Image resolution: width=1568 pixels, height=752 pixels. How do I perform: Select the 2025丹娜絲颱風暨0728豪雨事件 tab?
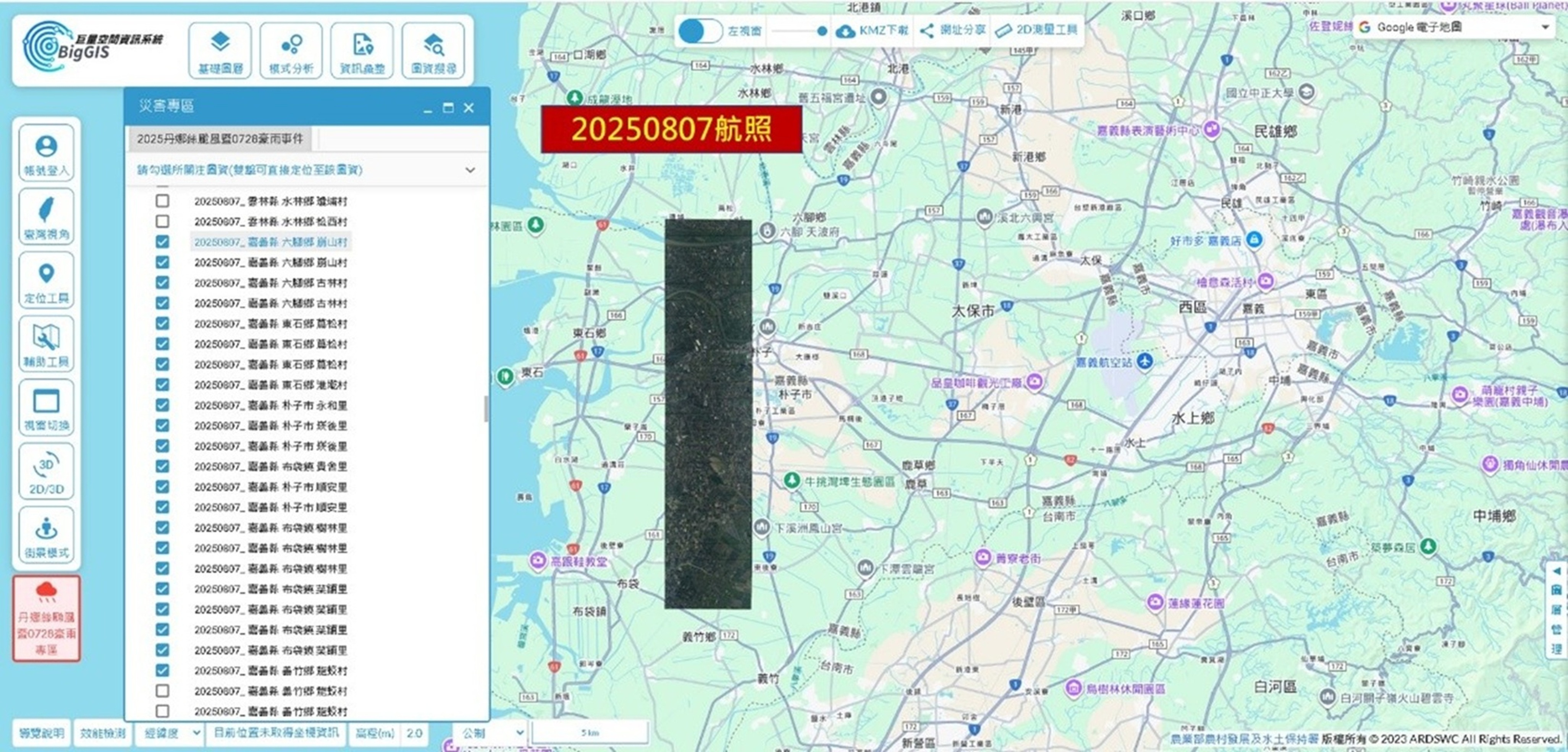tap(220, 139)
